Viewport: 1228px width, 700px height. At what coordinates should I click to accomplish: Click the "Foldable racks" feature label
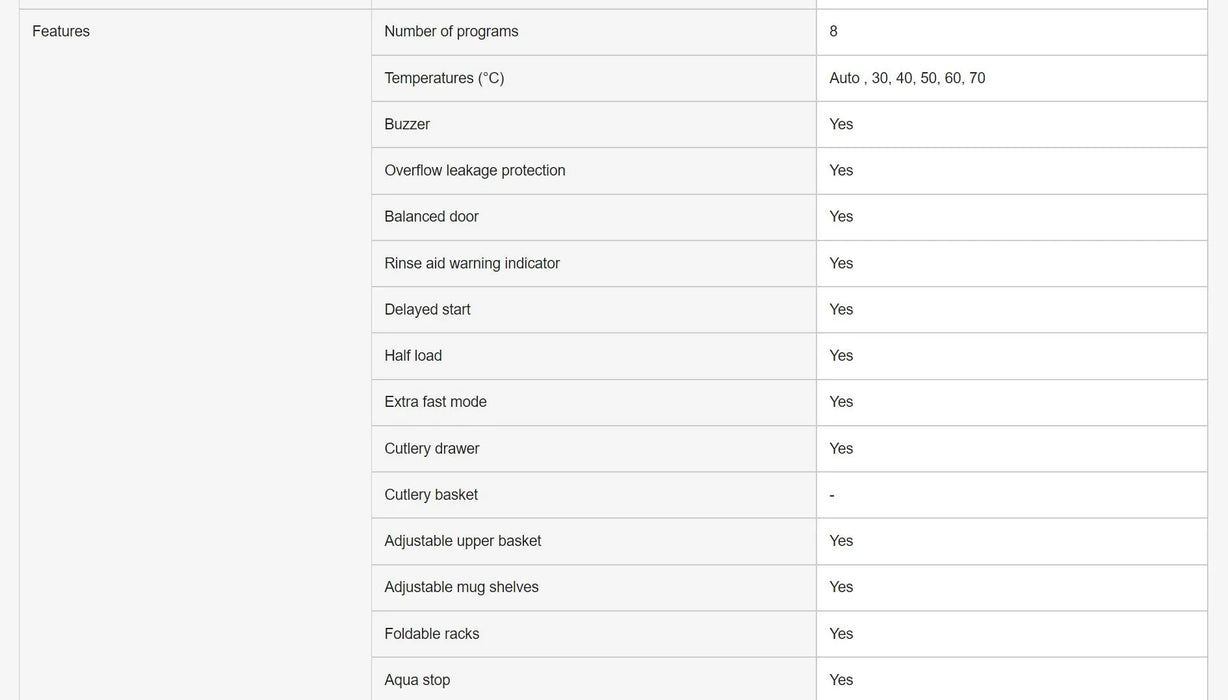coord(432,634)
